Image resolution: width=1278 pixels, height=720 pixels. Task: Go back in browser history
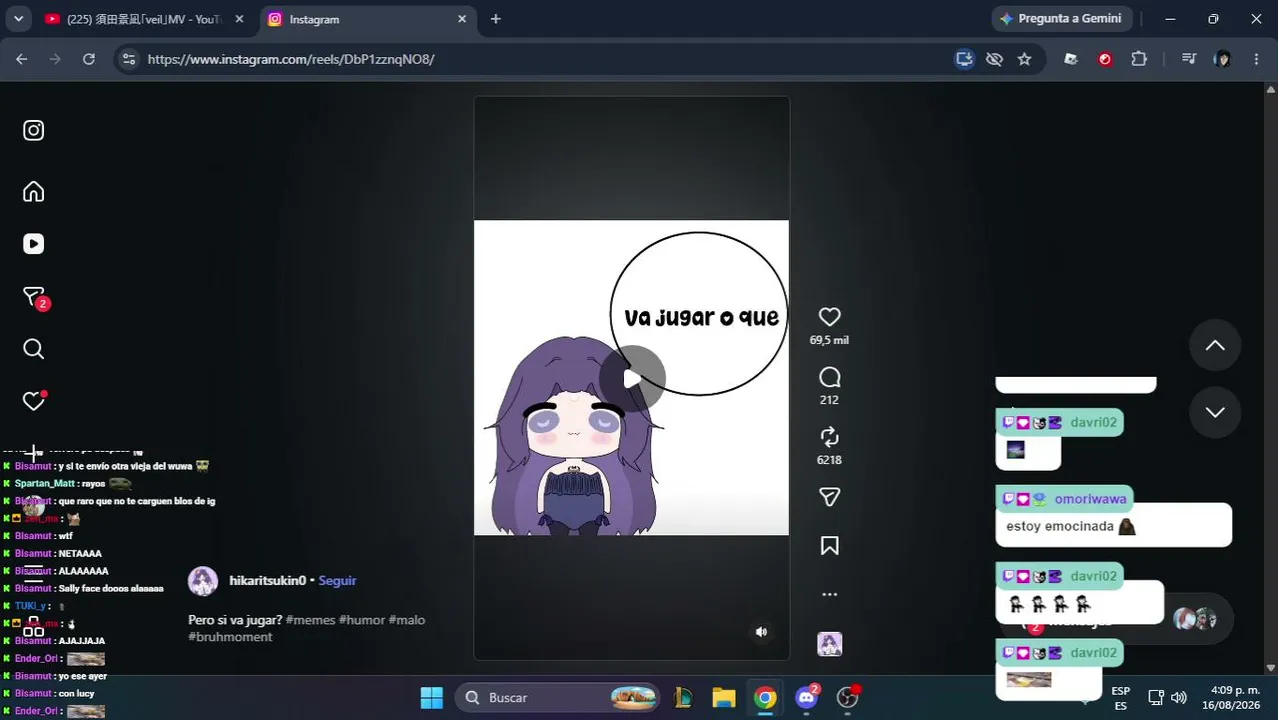coord(21,59)
